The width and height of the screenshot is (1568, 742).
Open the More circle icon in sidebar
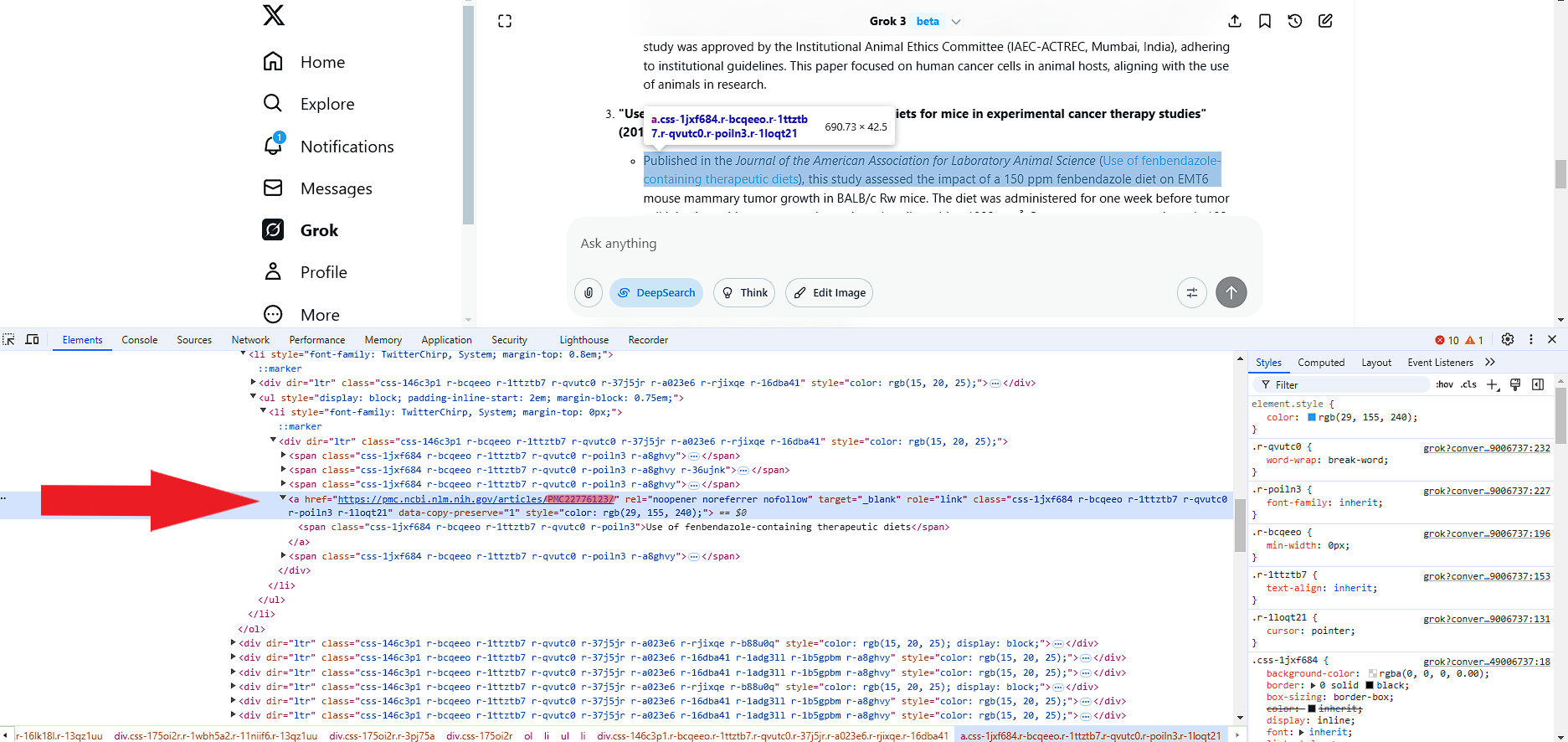point(273,314)
